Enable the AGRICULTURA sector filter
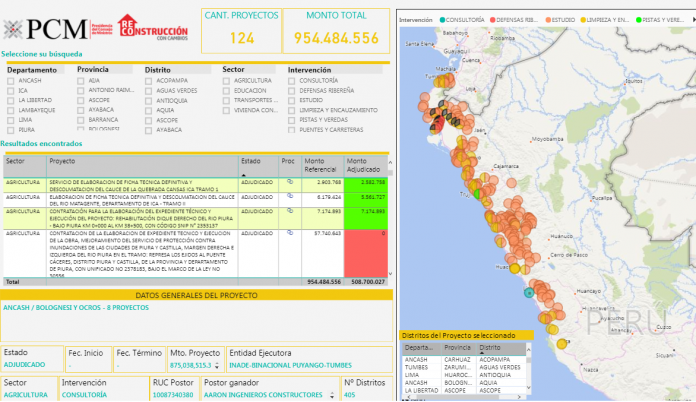 224,81
